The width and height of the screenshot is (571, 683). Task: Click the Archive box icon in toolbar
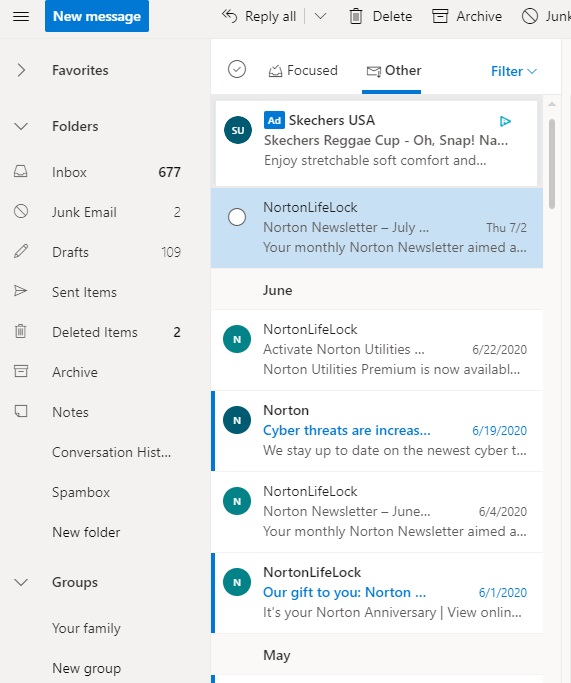click(x=440, y=17)
